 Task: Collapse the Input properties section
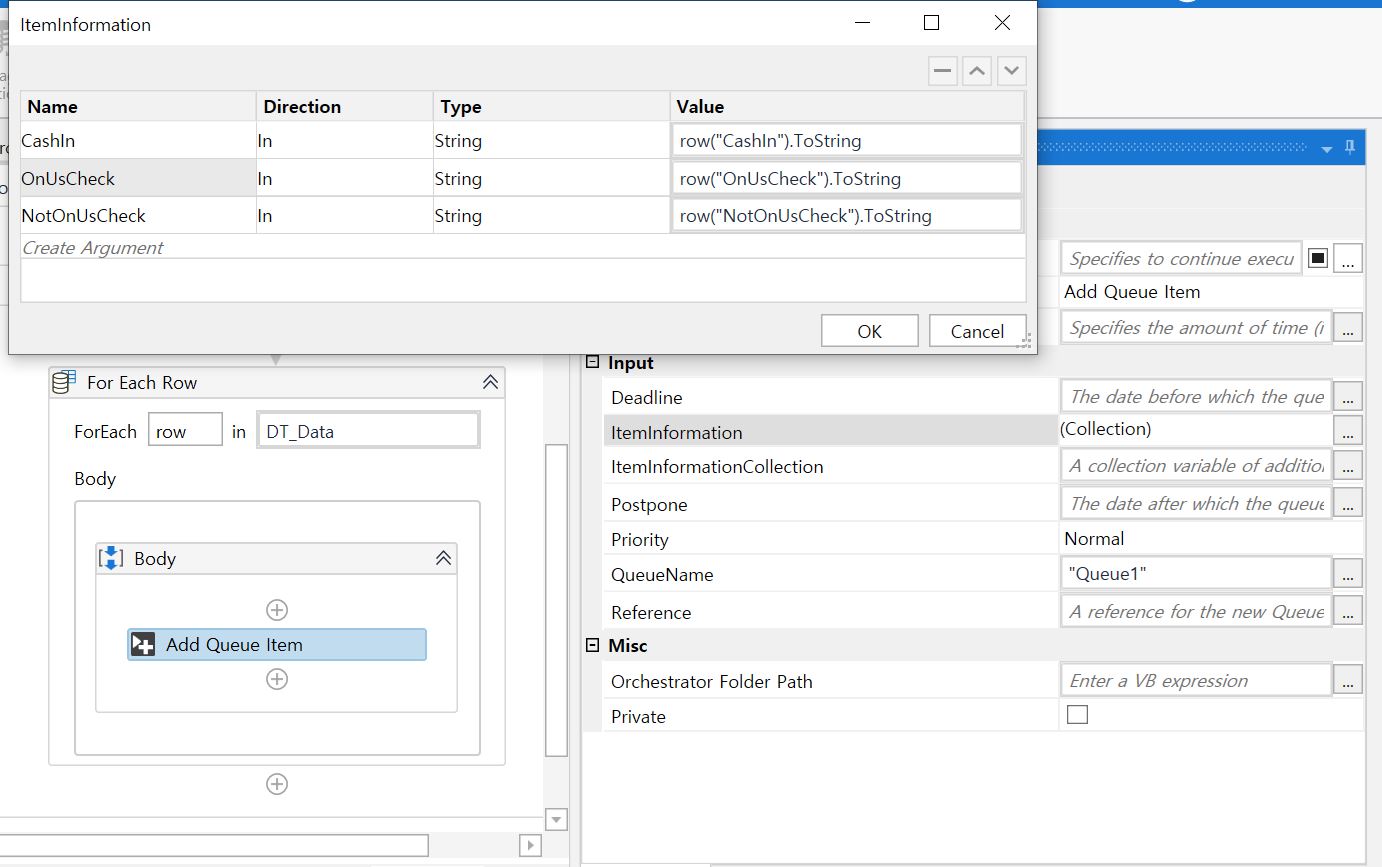click(593, 363)
